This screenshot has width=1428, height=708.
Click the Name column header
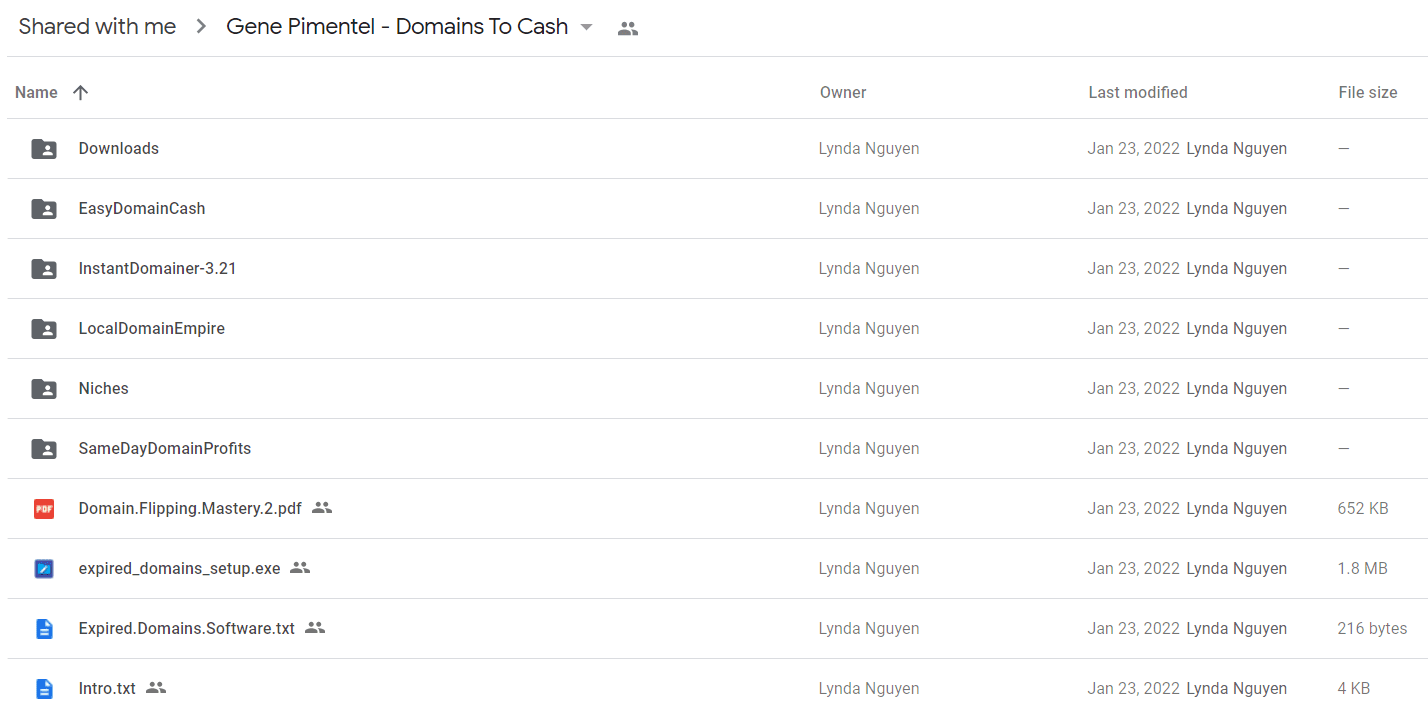(37, 92)
